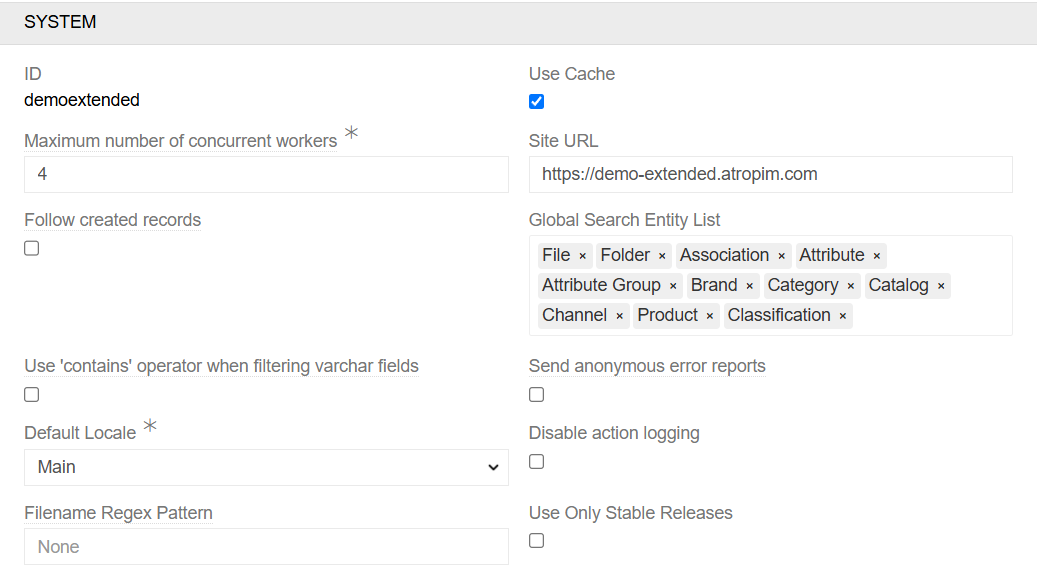This screenshot has height=579, width=1037.
Task: Toggle 'contains' operator for varchar fields checkbox
Action: [32, 394]
